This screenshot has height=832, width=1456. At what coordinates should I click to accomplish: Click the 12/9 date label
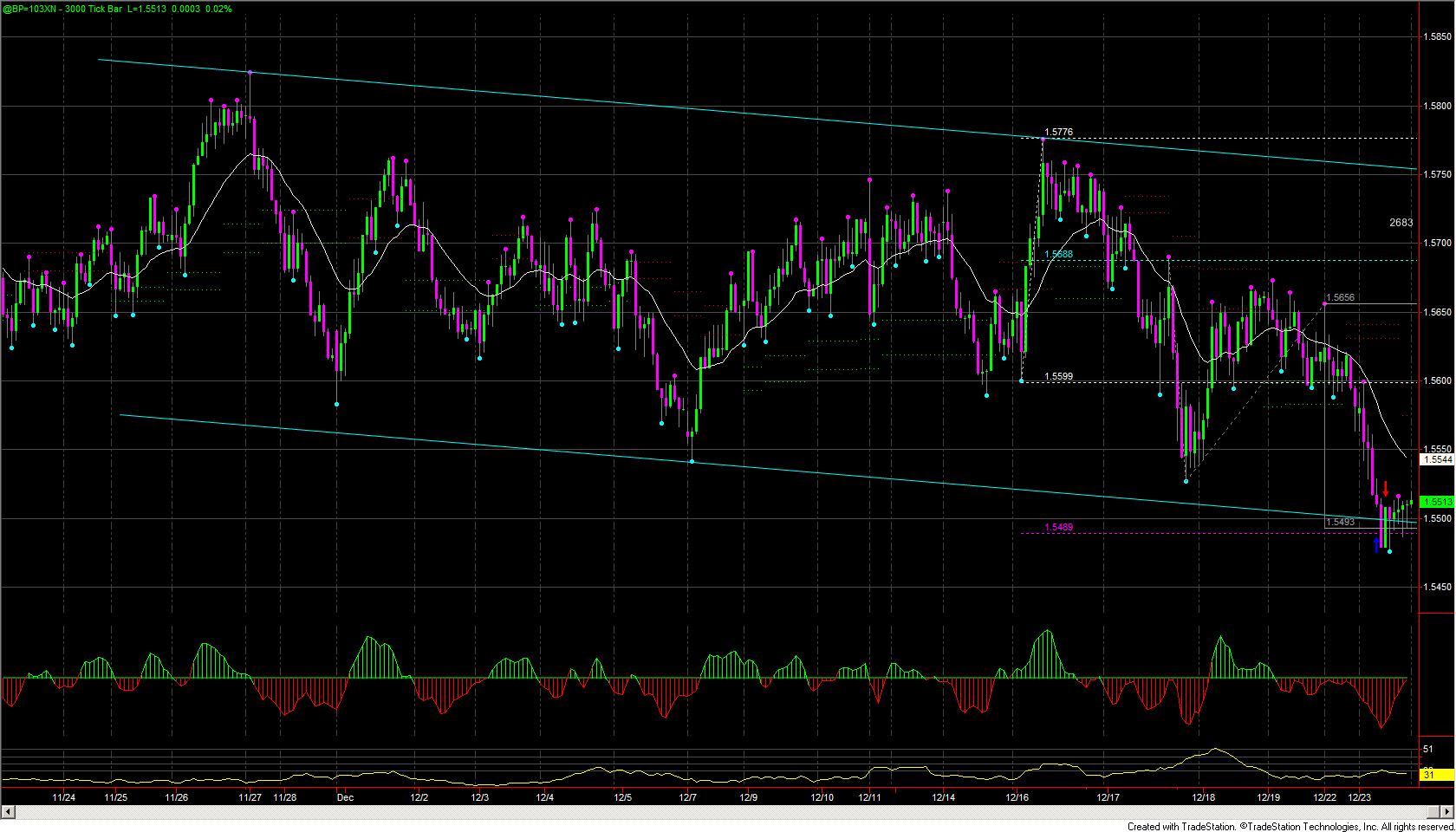(x=749, y=796)
